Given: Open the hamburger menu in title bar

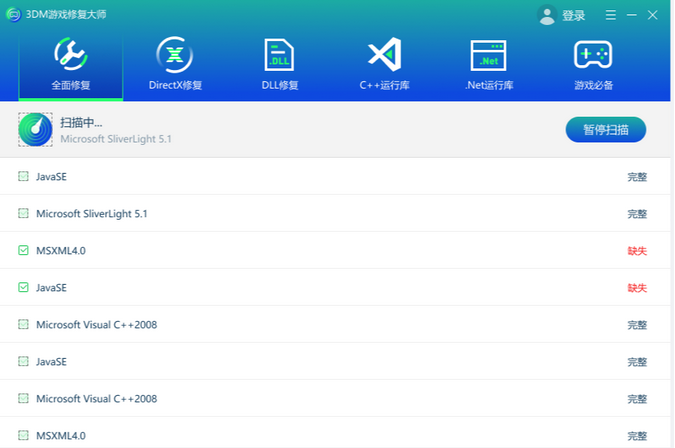Looking at the screenshot, I should (x=611, y=15).
